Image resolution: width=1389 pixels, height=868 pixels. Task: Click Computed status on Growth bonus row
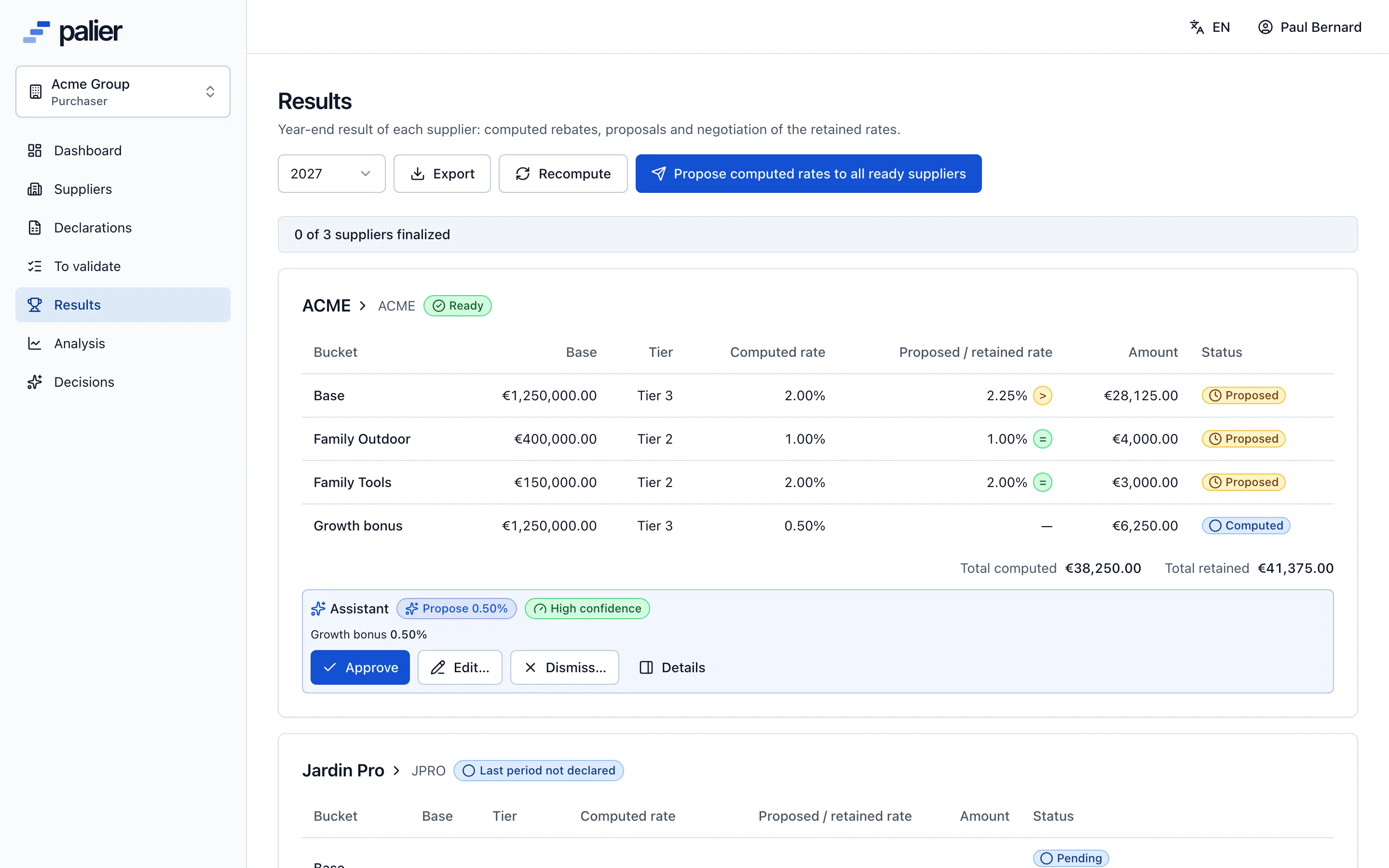(1245, 525)
